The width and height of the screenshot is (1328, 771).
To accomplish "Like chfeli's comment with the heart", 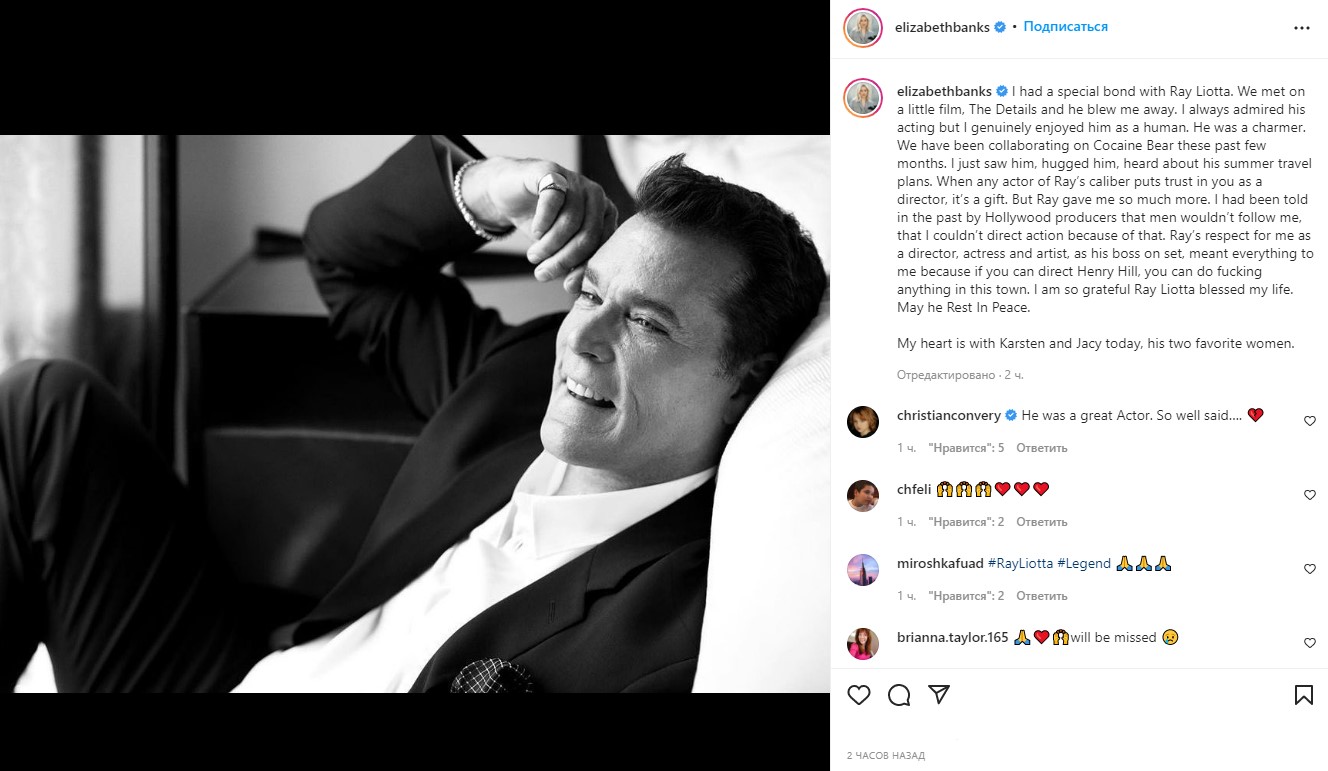I will point(1310,495).
